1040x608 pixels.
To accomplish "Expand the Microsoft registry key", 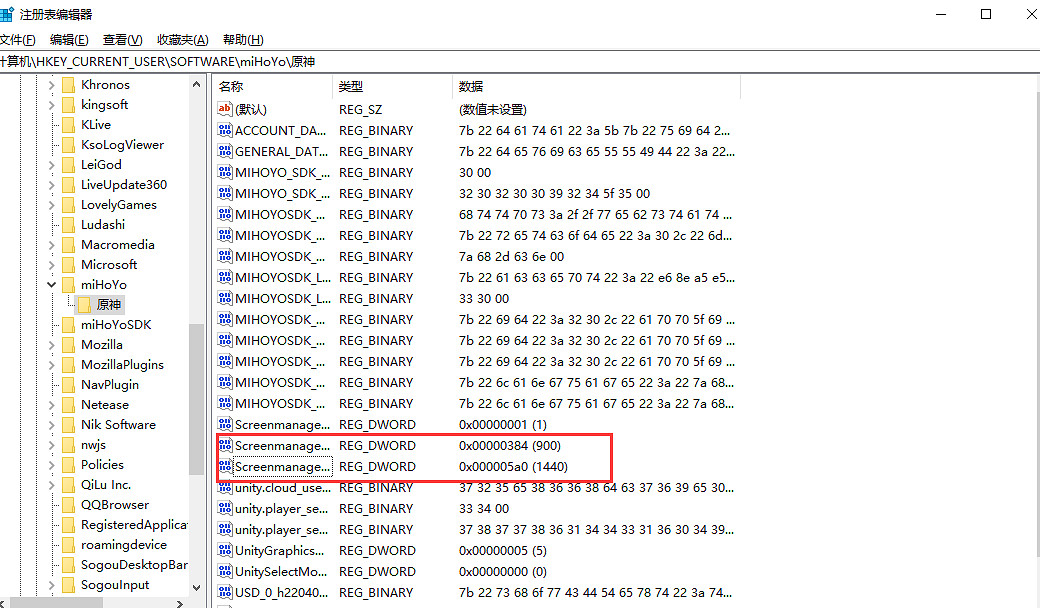I will [x=51, y=265].
